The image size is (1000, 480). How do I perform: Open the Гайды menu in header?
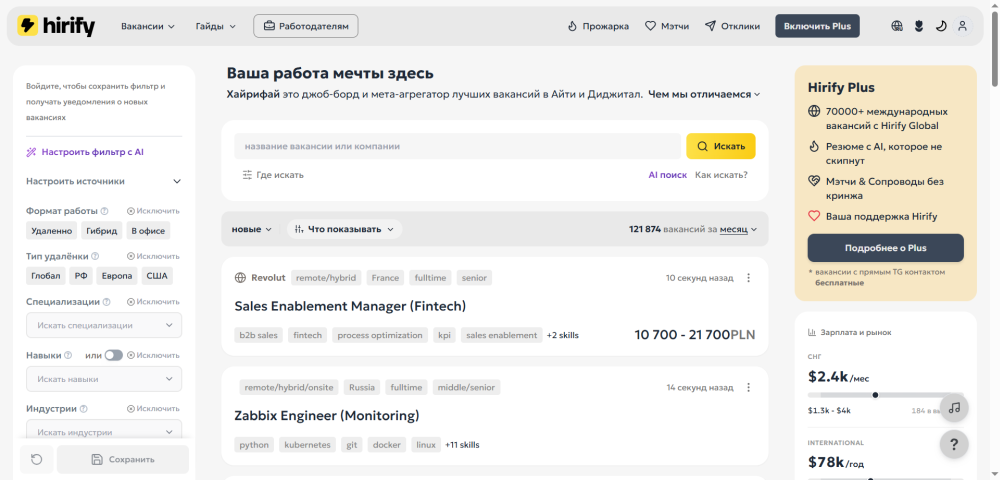216,26
